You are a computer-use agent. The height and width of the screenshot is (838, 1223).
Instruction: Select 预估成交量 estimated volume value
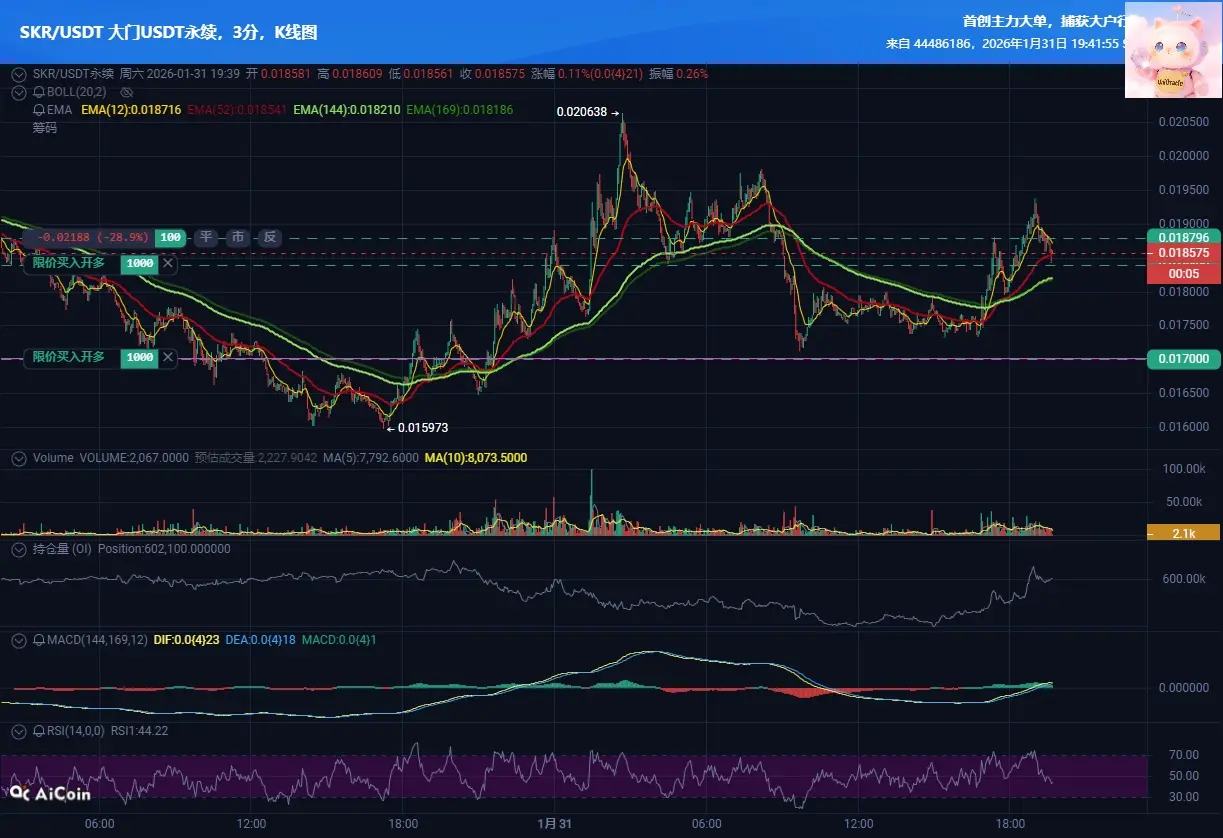coord(256,458)
